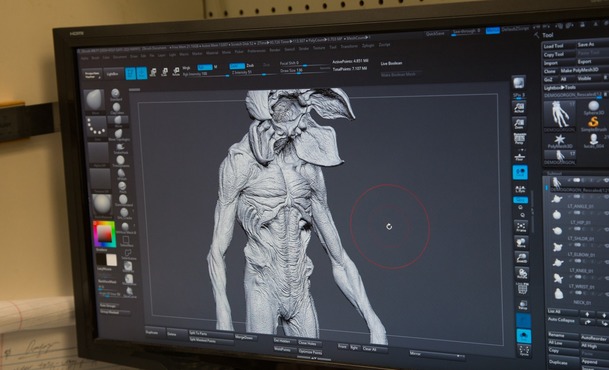This screenshot has height=370, width=609.
Task: Collapse the Subtool panel header
Action: [x=555, y=173]
